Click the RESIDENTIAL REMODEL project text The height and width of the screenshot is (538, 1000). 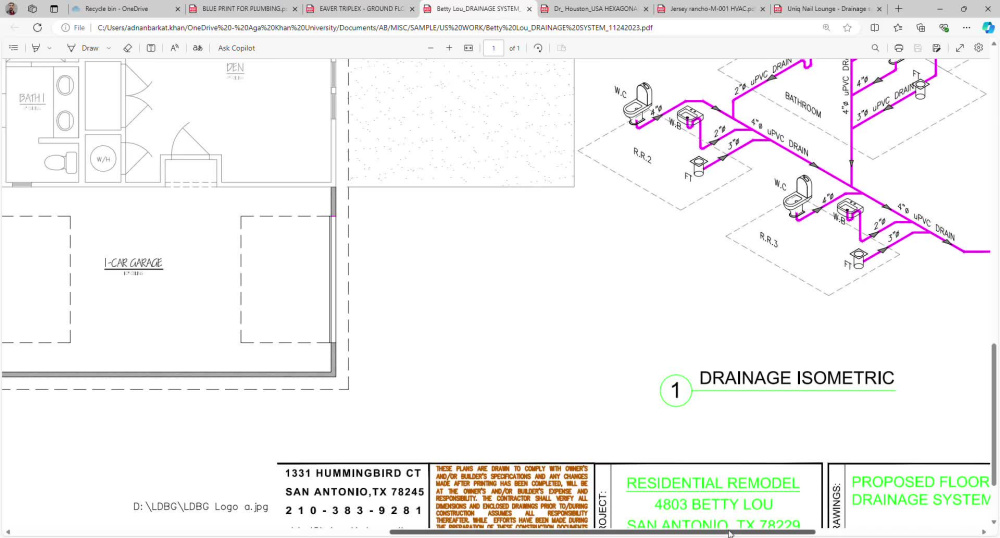pyautogui.click(x=713, y=483)
